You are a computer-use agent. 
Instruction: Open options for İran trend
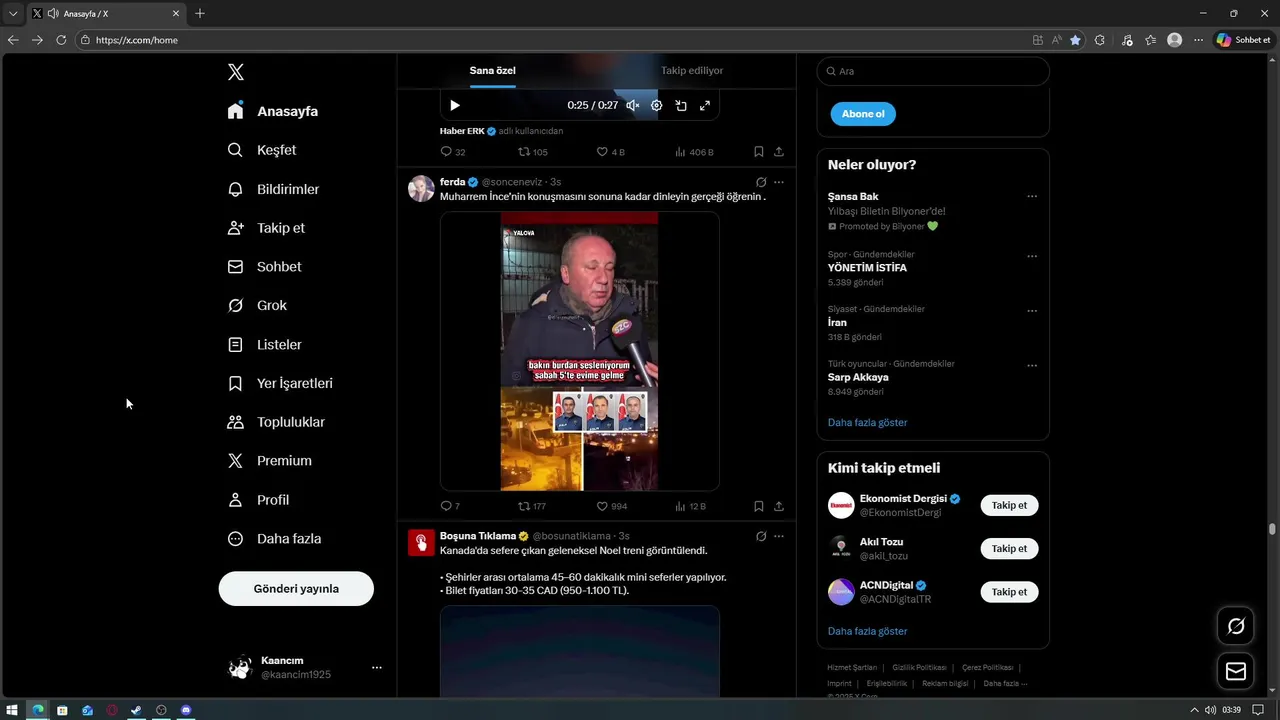[1032, 311]
